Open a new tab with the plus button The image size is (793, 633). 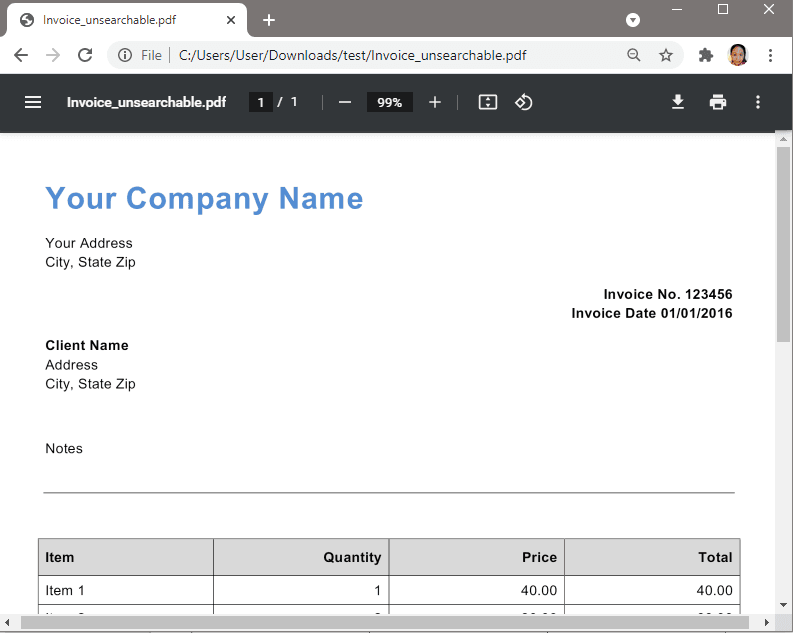pos(269,20)
